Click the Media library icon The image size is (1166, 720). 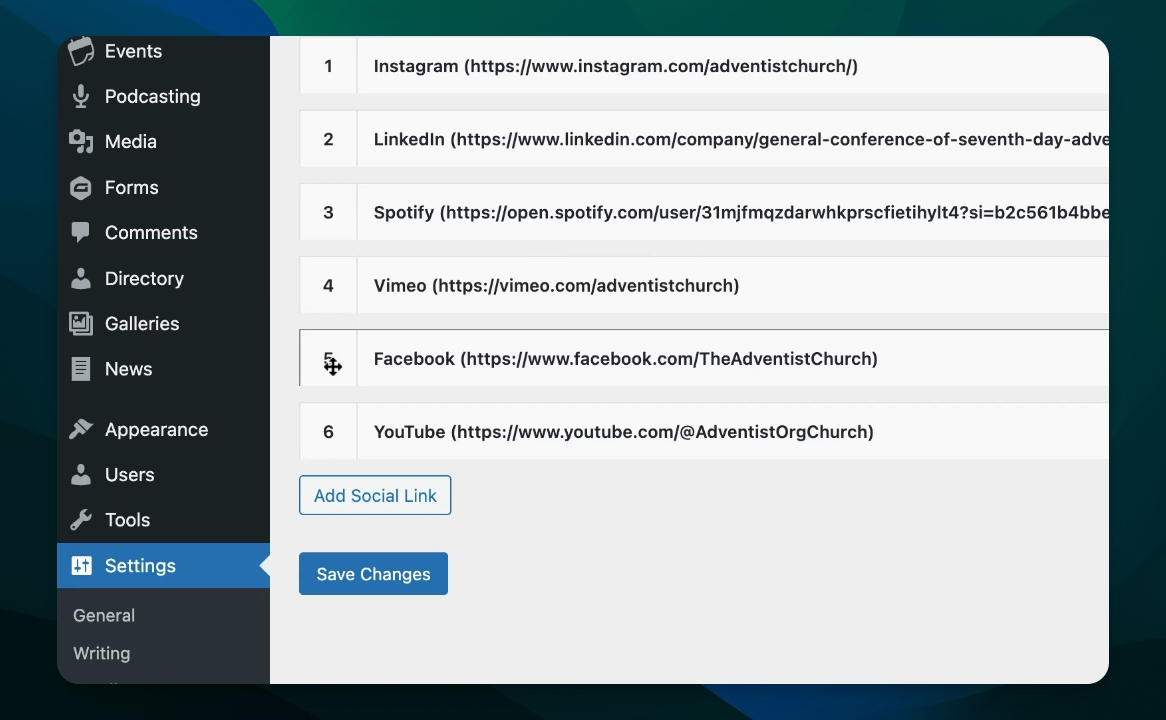tap(81, 141)
